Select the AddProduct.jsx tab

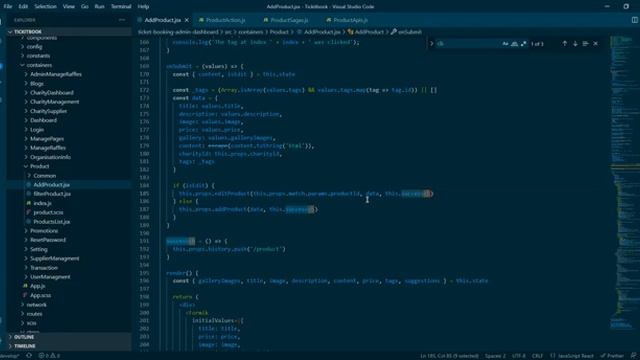162,20
